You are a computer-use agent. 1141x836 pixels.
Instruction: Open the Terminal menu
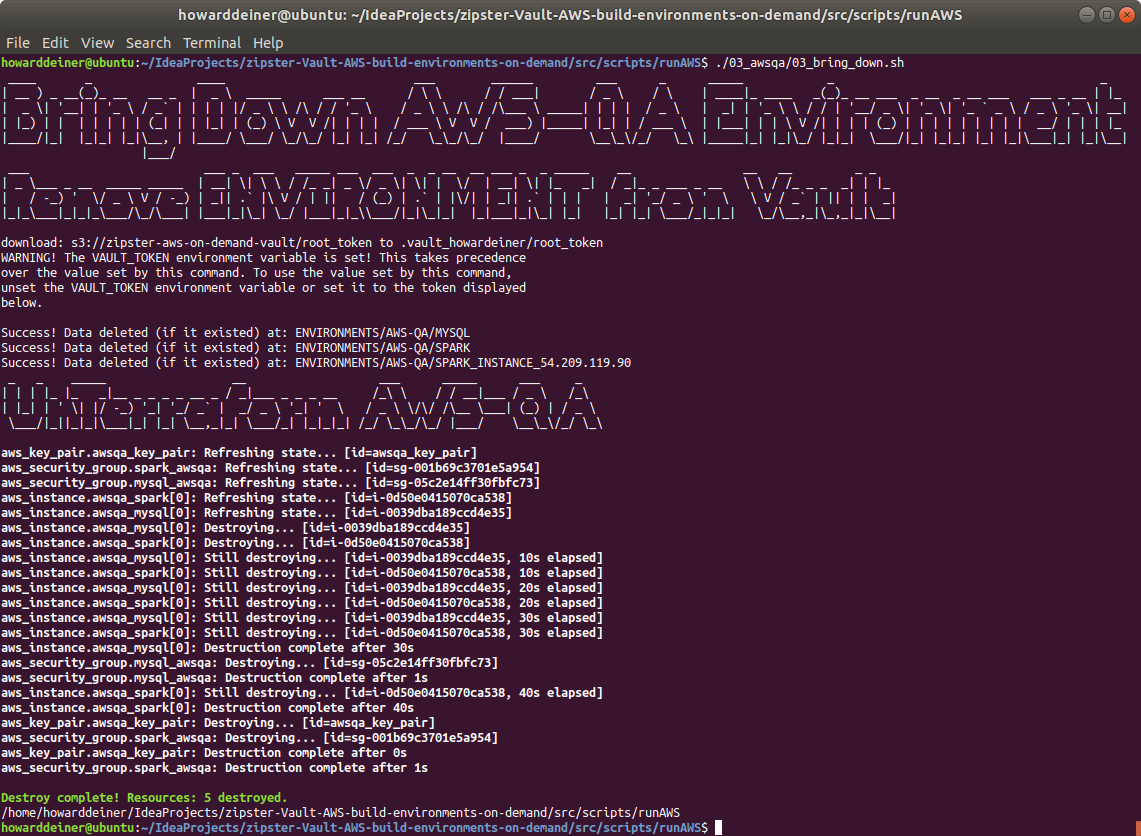click(x=212, y=43)
